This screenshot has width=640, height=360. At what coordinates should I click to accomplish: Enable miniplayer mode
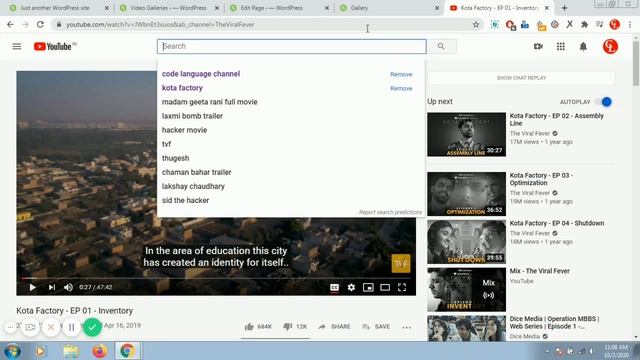tap(368, 287)
